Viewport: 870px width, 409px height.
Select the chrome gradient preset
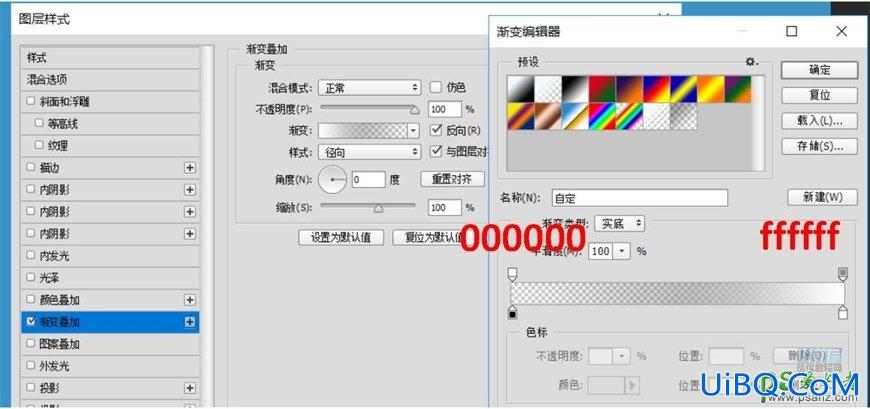[575, 117]
